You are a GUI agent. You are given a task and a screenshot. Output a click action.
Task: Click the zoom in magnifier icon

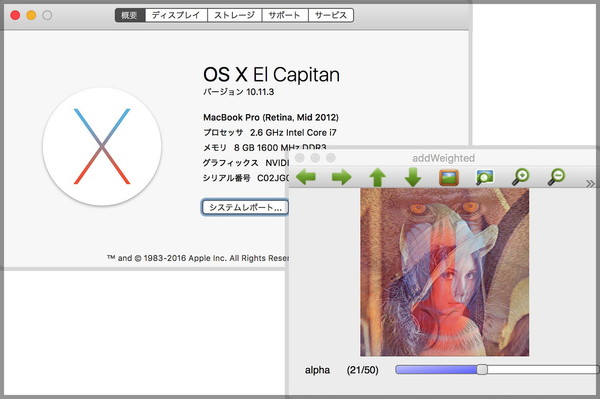click(520, 177)
